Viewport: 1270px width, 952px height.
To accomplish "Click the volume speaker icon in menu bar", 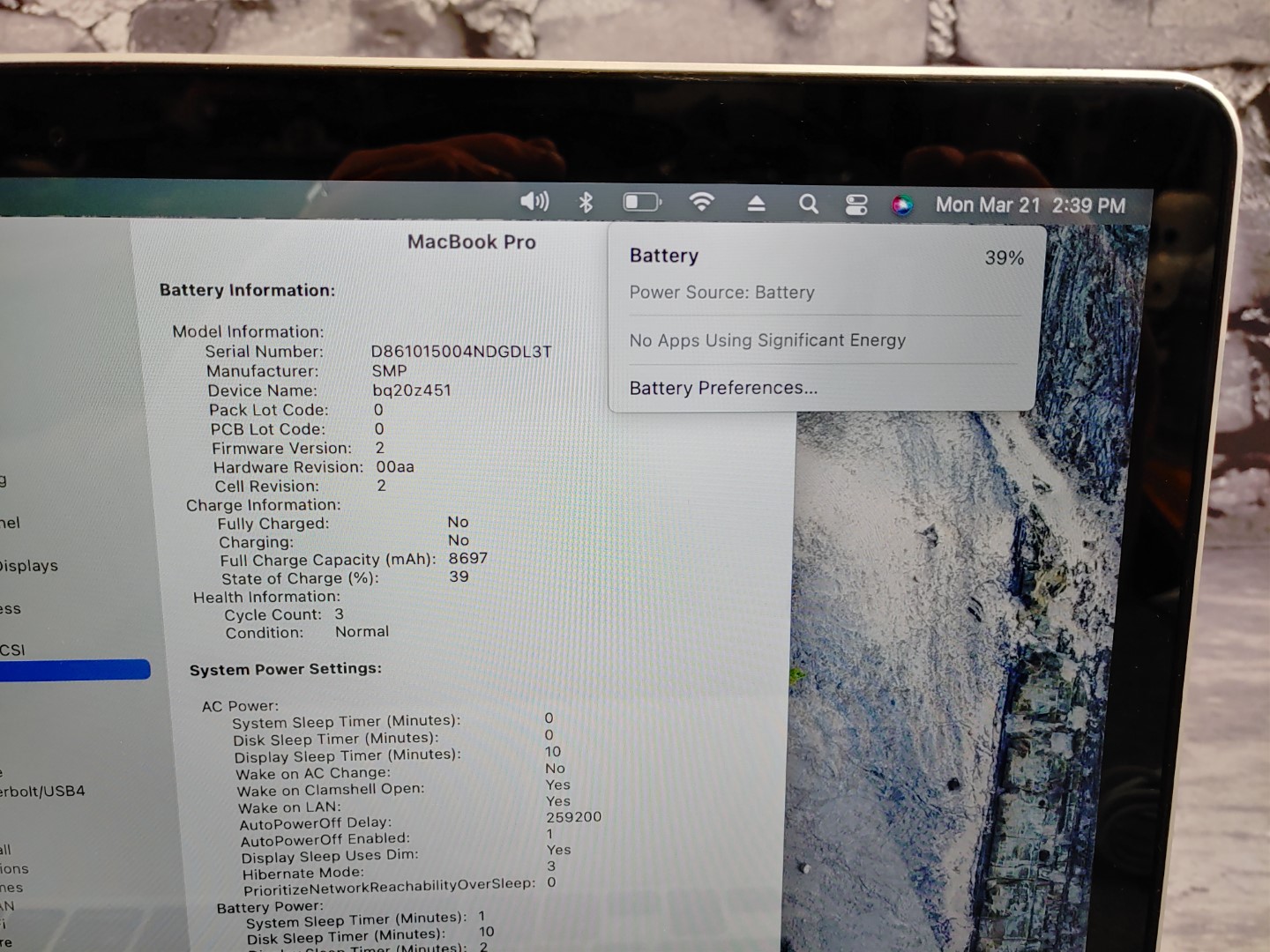I will pos(534,202).
